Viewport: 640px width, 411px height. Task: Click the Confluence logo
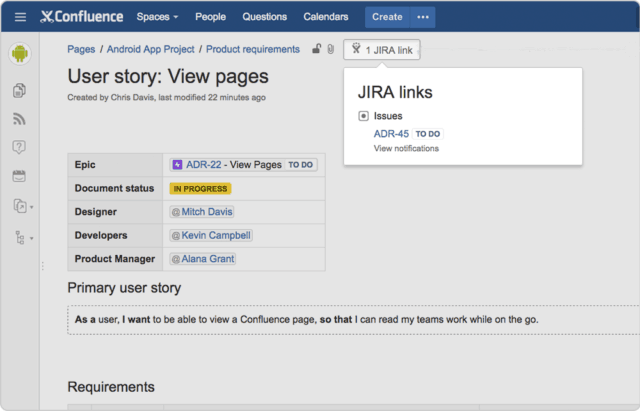(82, 17)
